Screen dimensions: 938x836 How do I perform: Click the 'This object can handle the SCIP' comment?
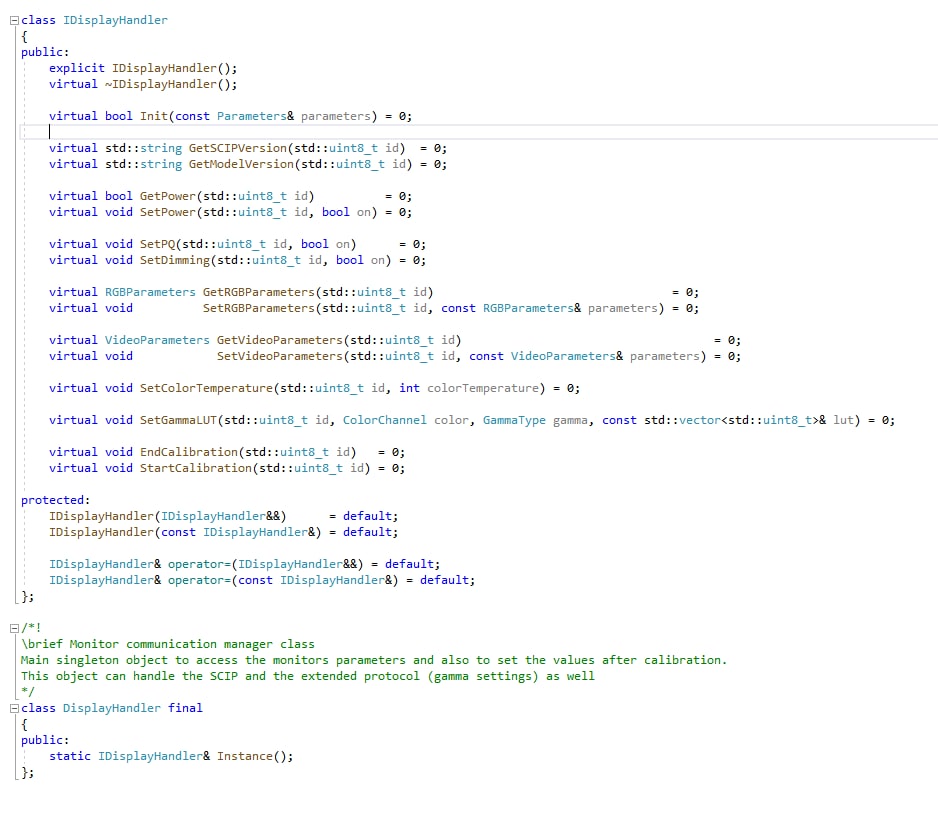click(x=307, y=676)
